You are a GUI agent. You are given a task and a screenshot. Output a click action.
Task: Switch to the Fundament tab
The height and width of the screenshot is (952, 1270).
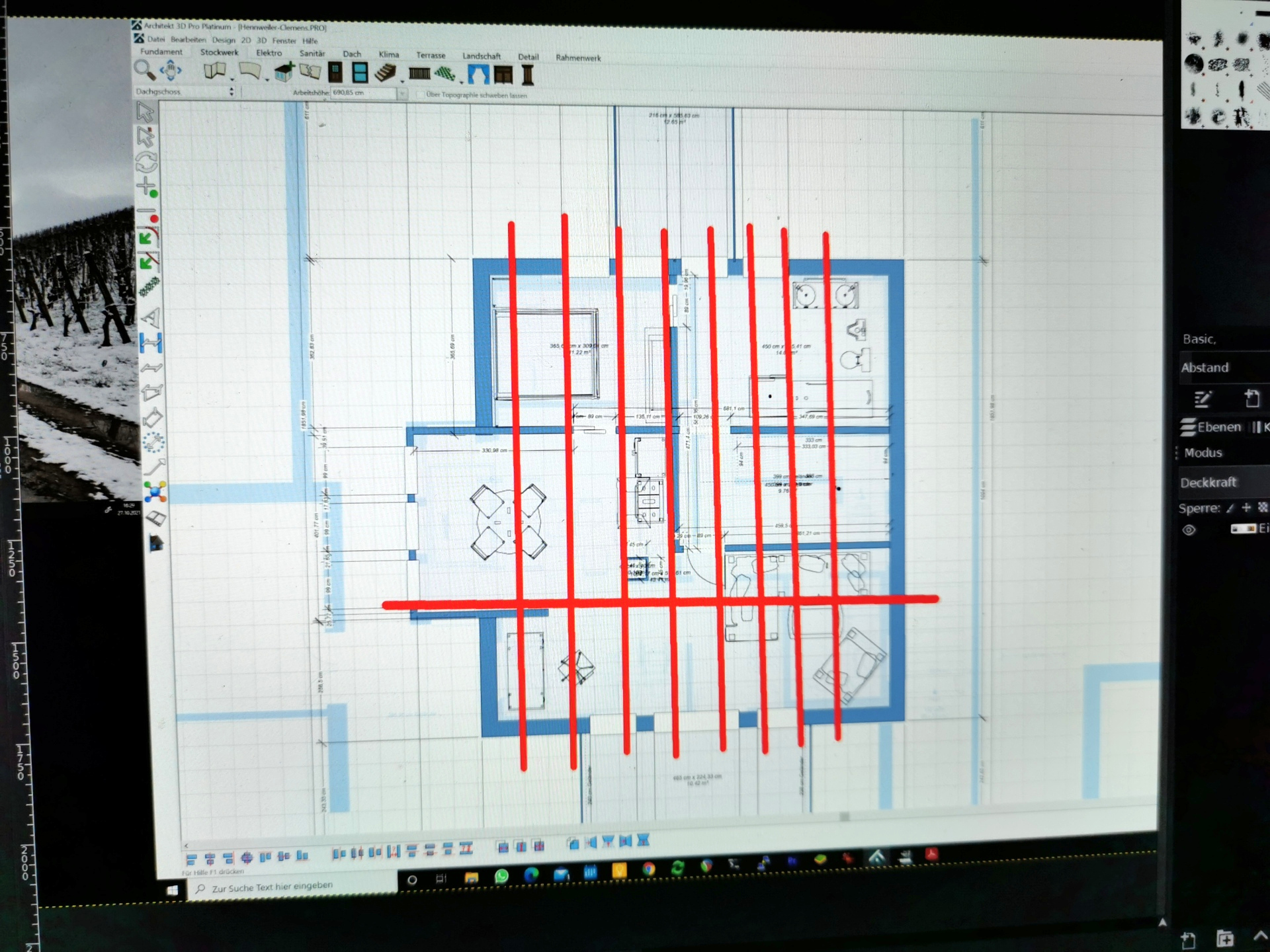click(x=161, y=52)
